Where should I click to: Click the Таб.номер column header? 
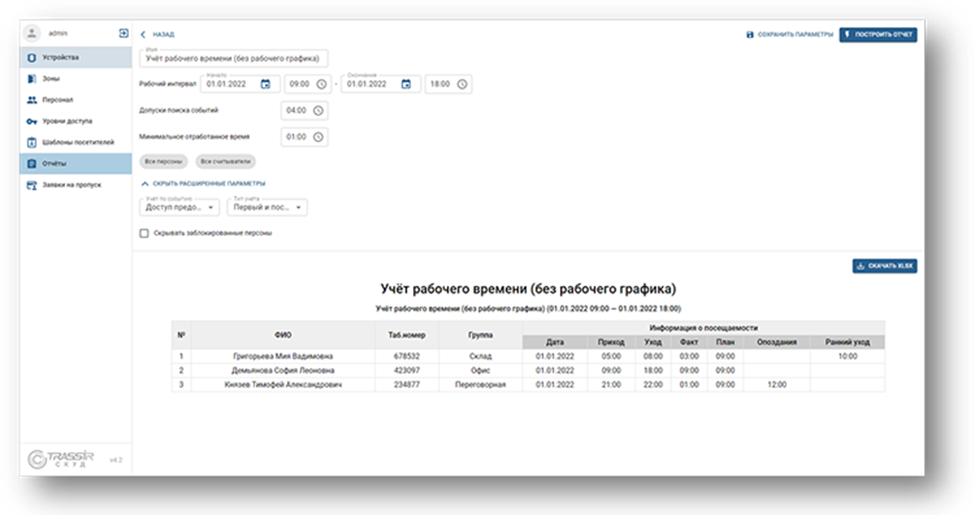pyautogui.click(x=407, y=335)
